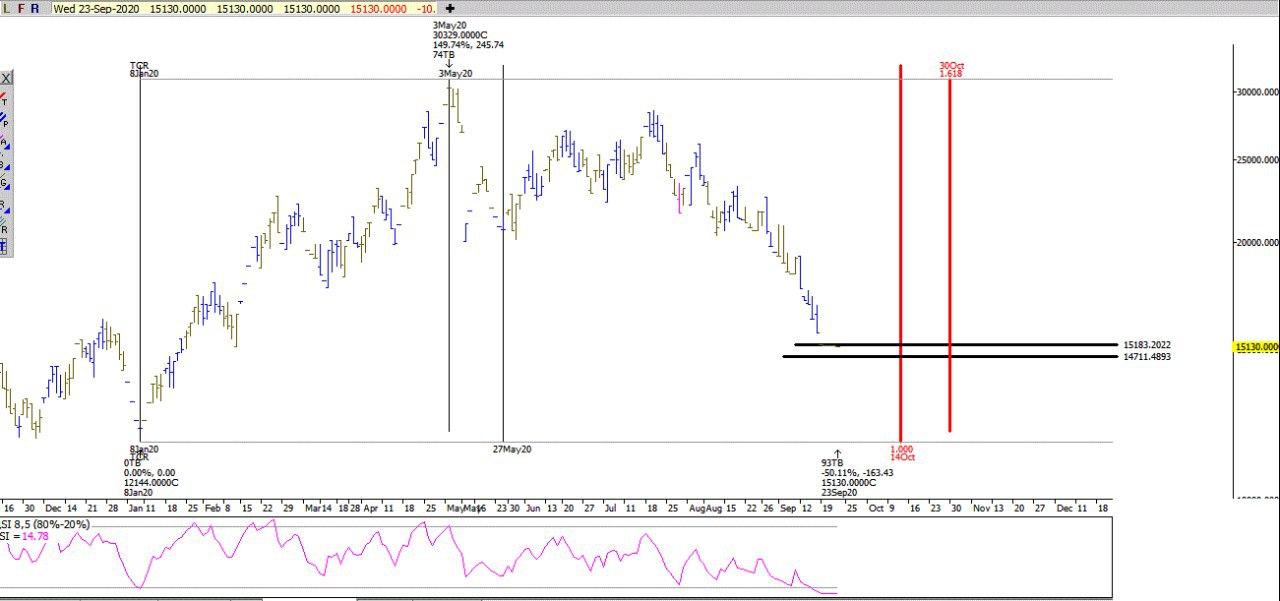Select the upper R tool with blue corner
Viewport: 1280px width, 601px height.
click(x=4, y=206)
